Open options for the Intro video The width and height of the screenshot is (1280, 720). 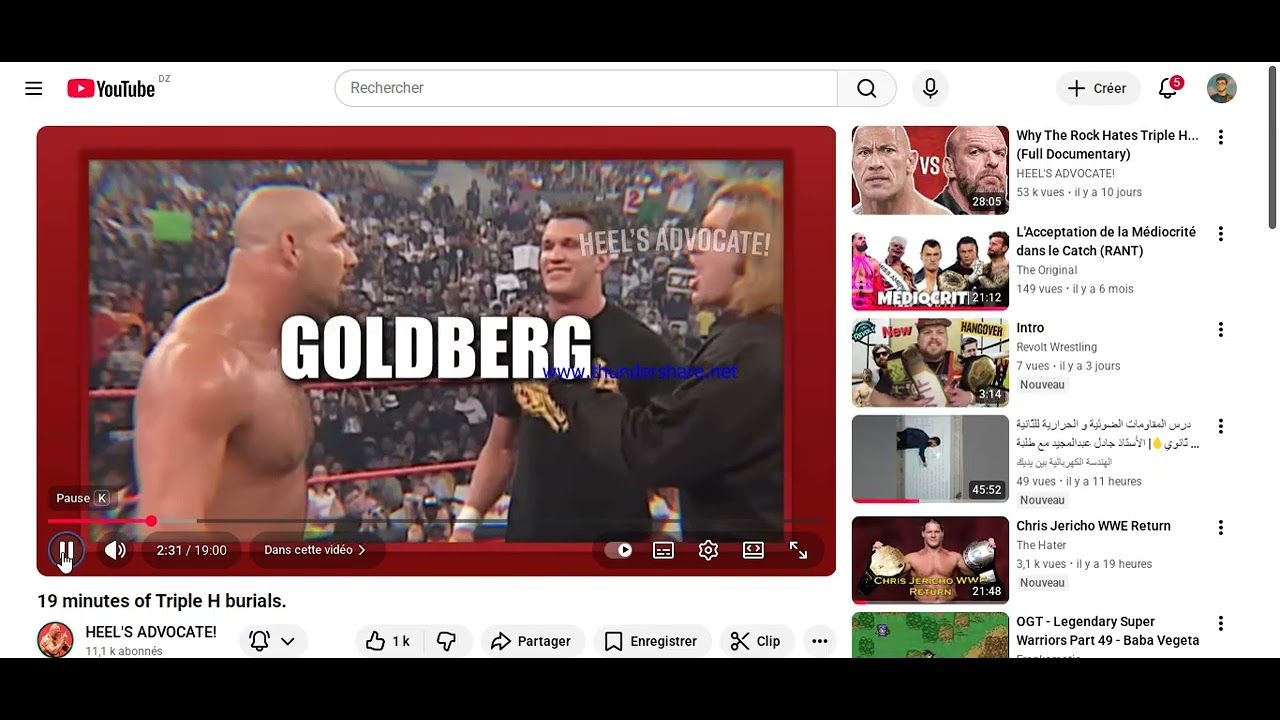click(x=1220, y=330)
